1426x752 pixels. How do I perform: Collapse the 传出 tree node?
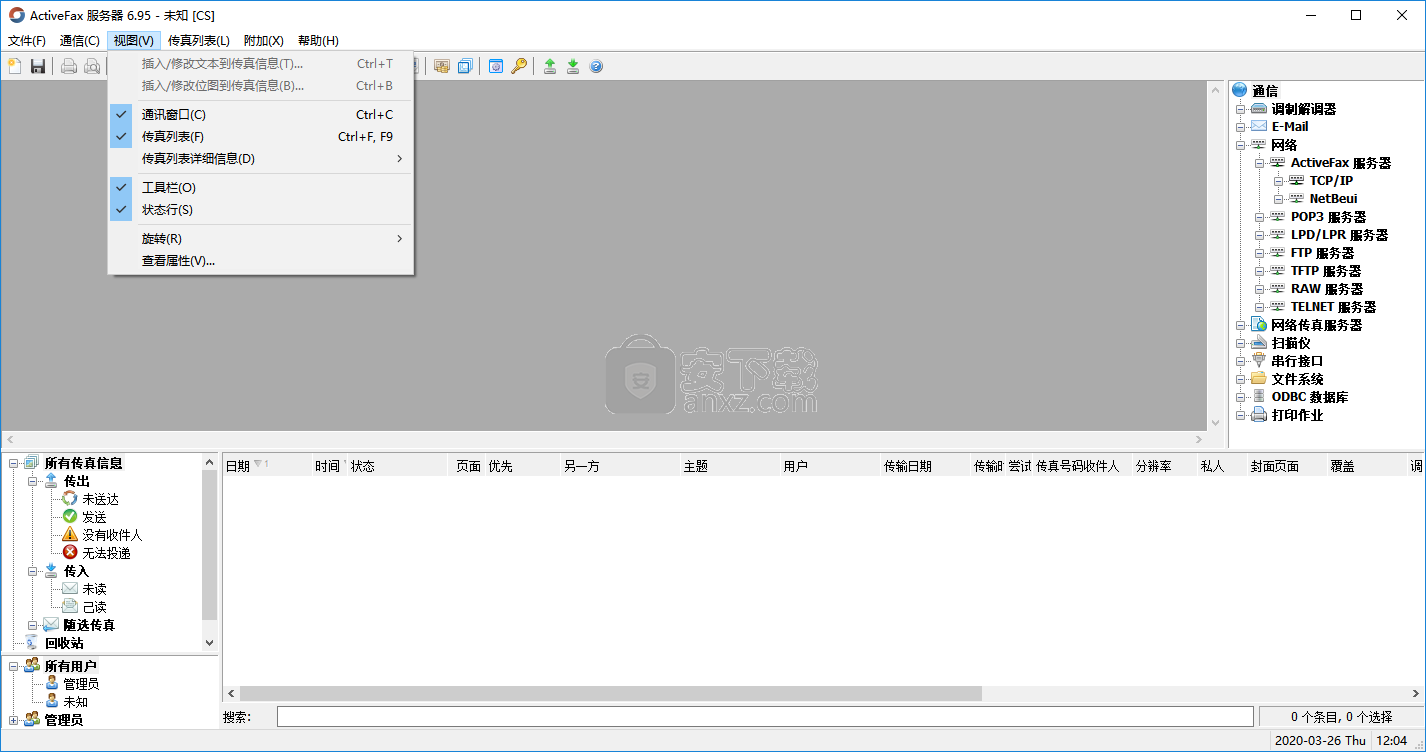(x=32, y=481)
